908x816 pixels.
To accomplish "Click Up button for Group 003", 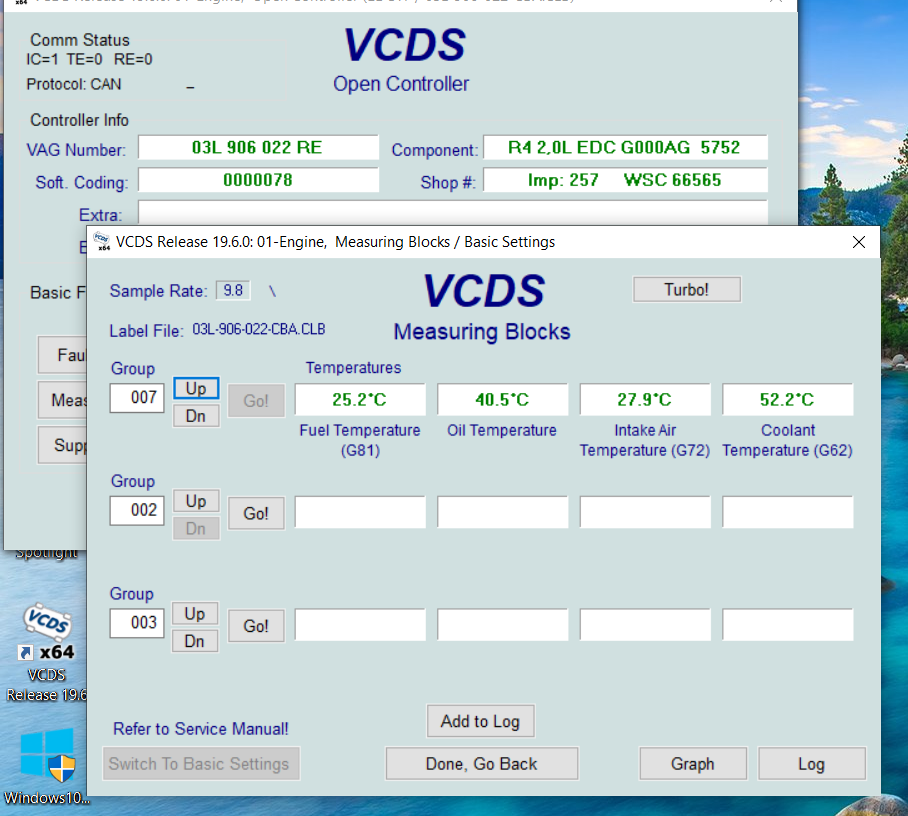I will pos(195,613).
